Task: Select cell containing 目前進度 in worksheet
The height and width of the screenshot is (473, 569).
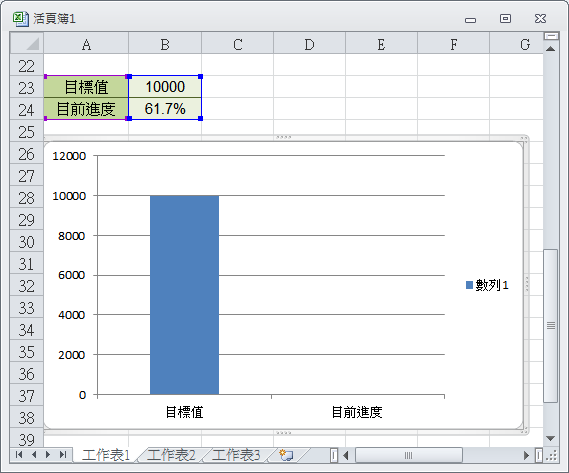Action: [x=86, y=109]
